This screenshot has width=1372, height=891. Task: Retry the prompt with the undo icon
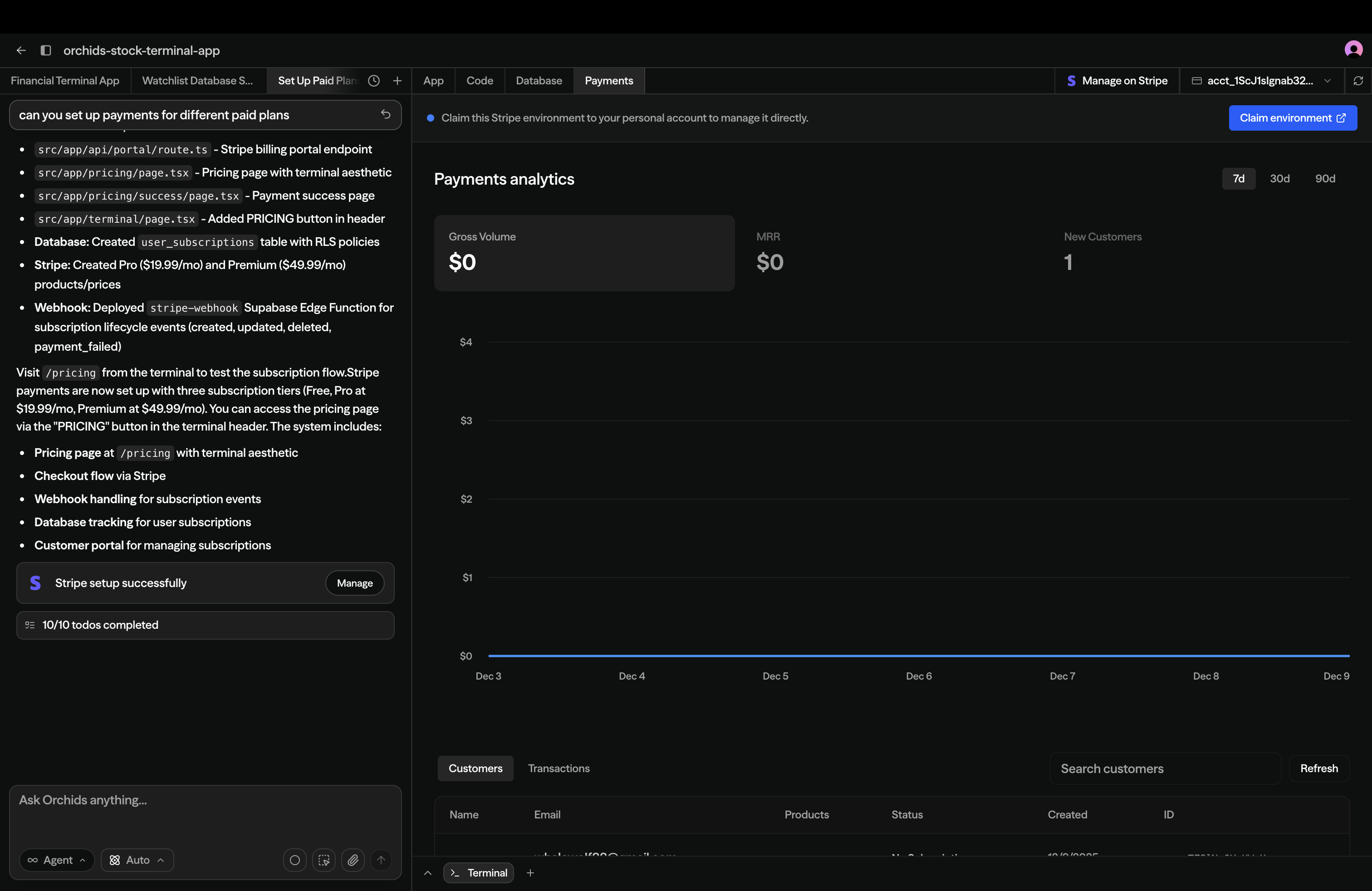(386, 115)
